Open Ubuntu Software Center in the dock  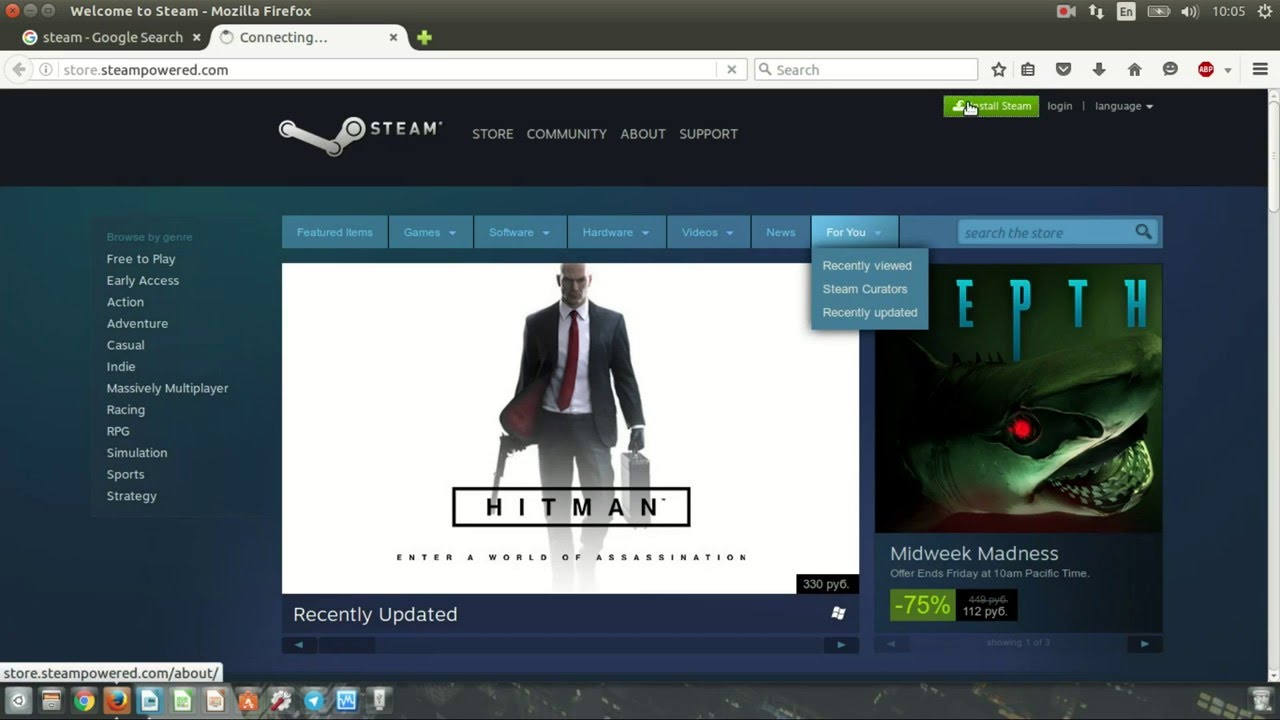(247, 701)
